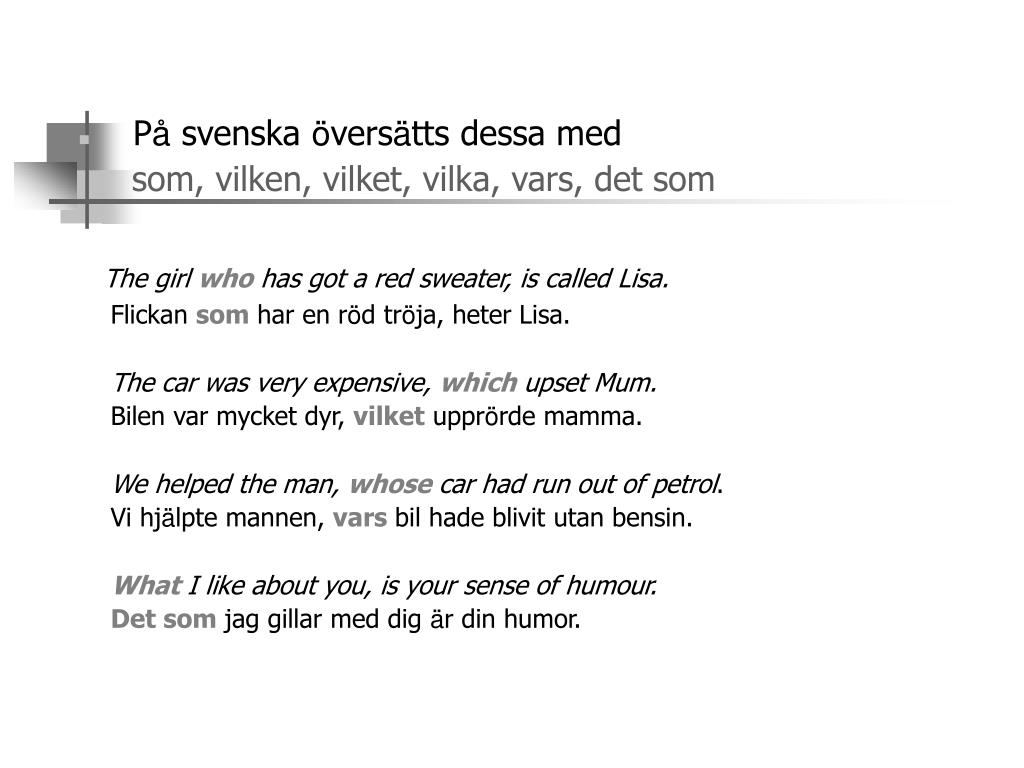Click the highlighted word 'What' in the last English sentence
This screenshot has height=768, width=1024.
148,586
